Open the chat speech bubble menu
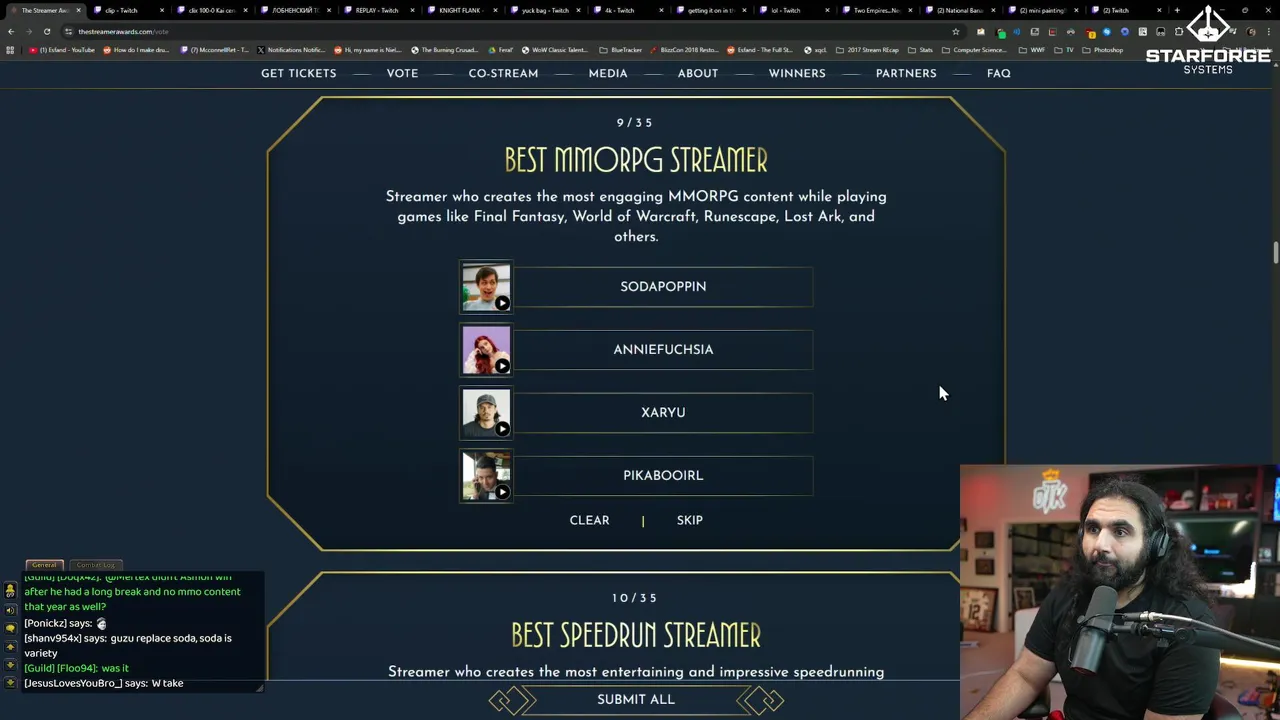This screenshot has height=720, width=1280. 10,628
